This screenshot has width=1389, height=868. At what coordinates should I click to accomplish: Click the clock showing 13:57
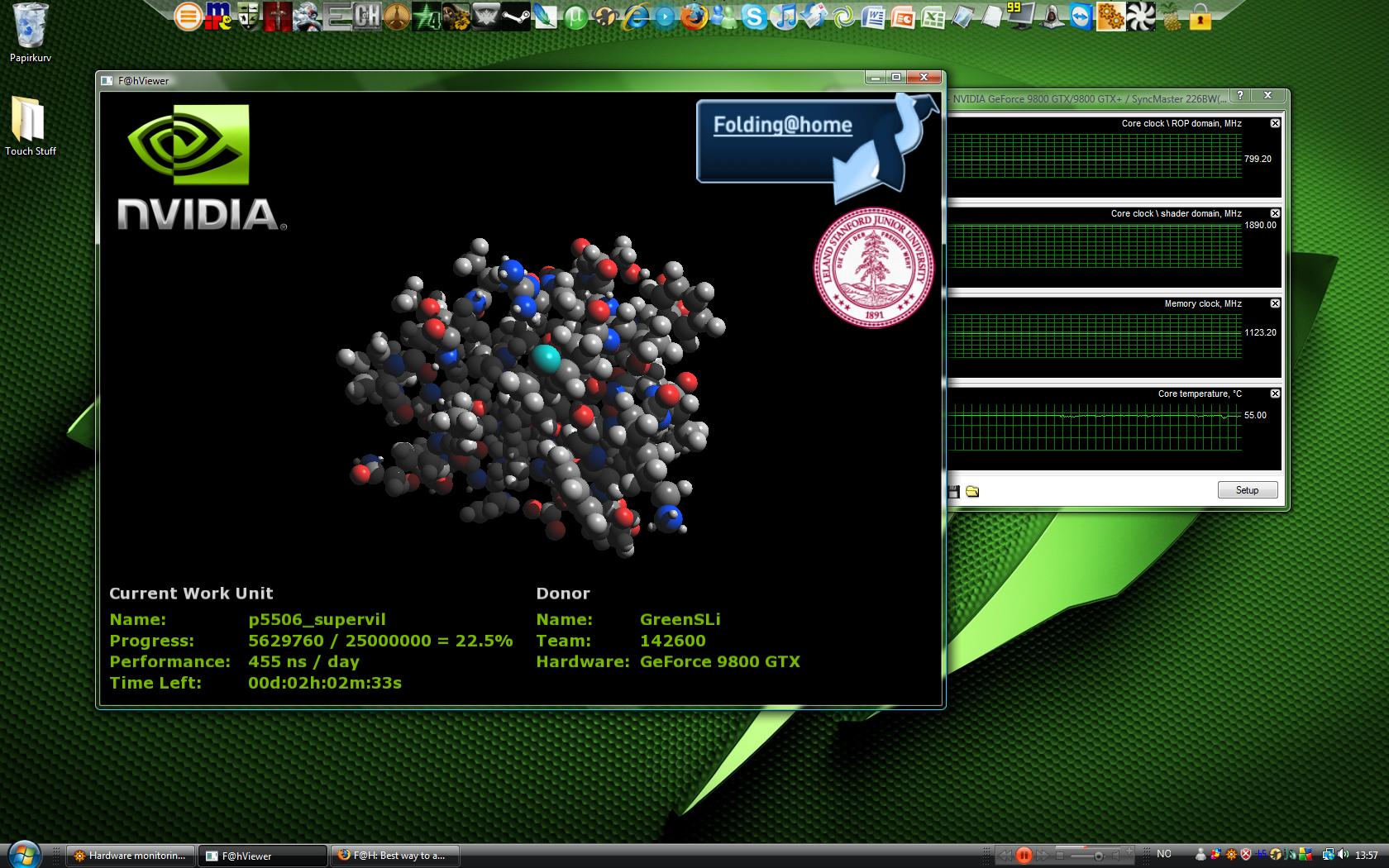(1367, 855)
